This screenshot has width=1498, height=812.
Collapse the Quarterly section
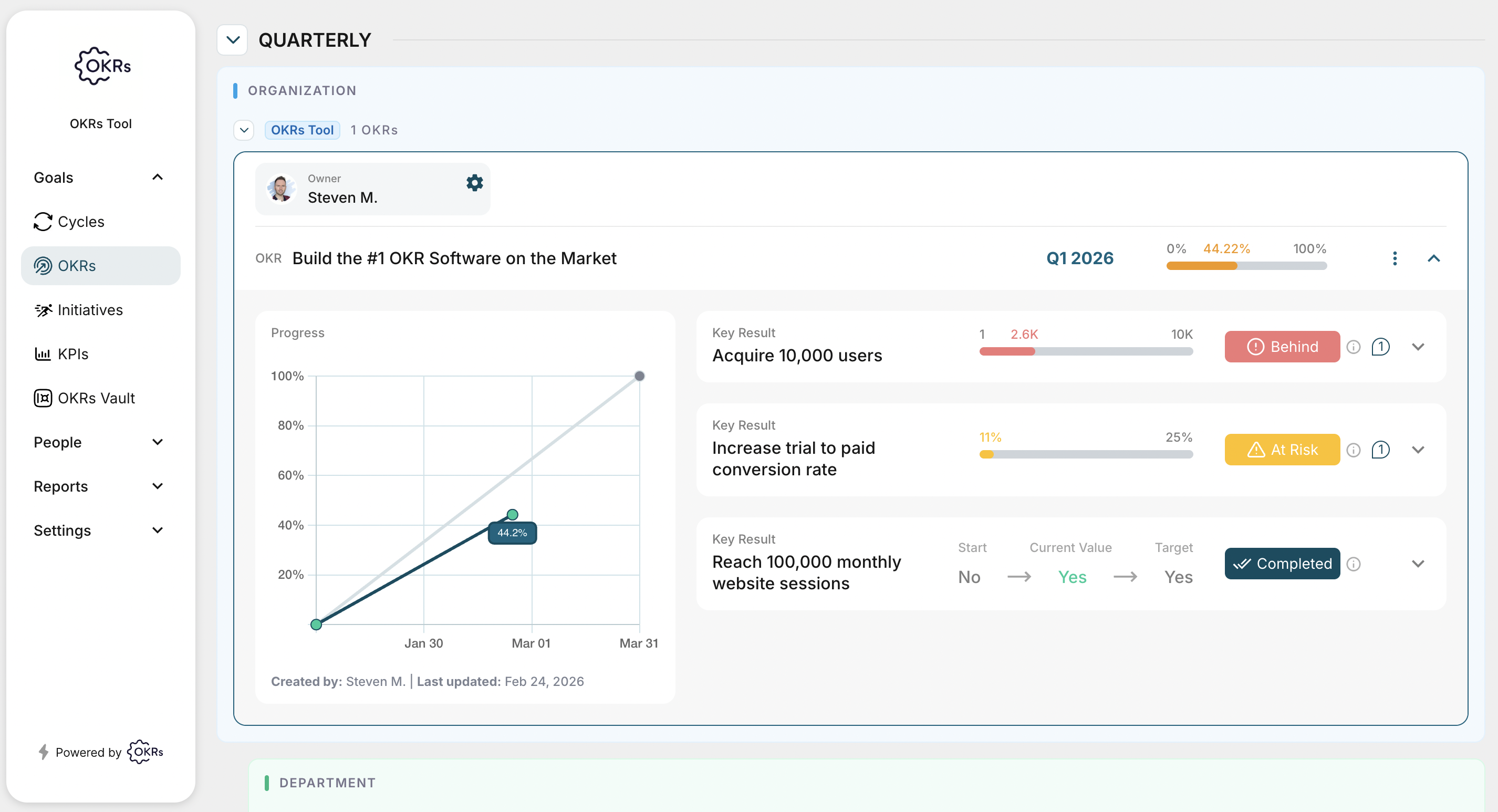point(233,40)
